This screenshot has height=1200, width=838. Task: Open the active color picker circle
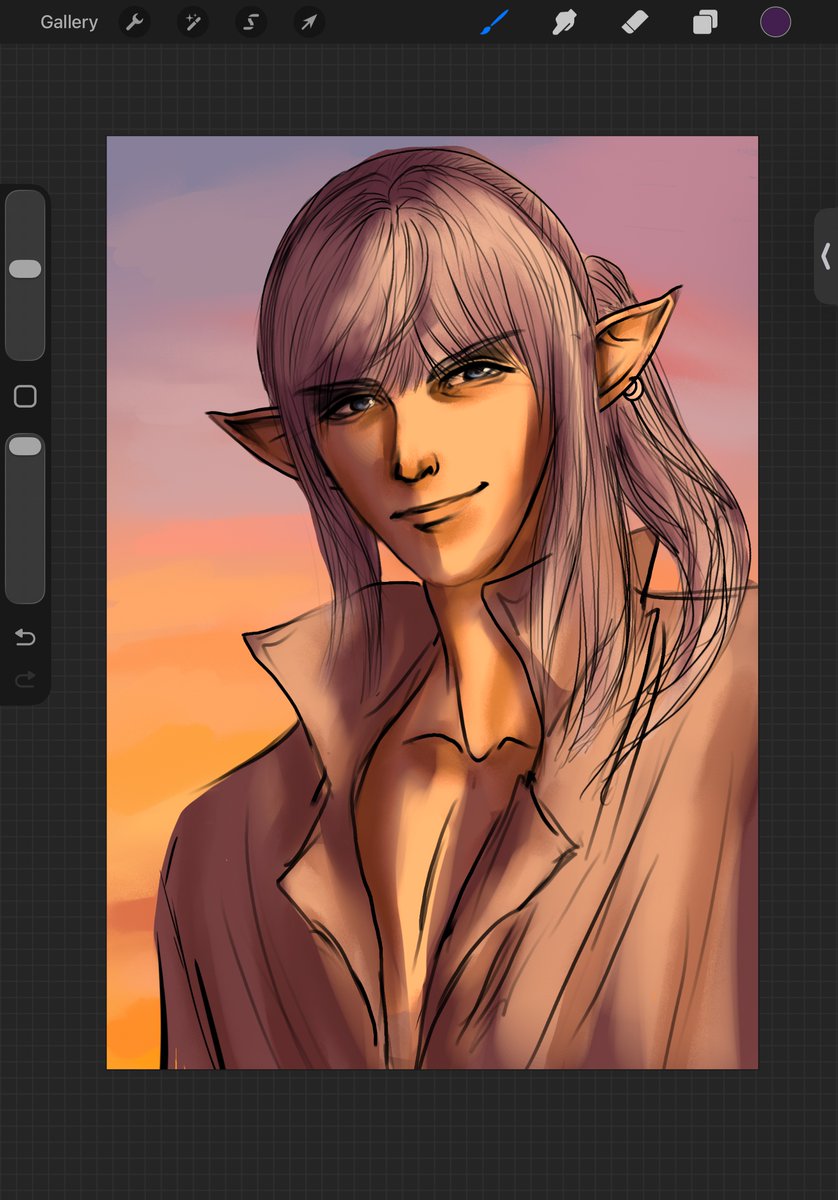[775, 22]
